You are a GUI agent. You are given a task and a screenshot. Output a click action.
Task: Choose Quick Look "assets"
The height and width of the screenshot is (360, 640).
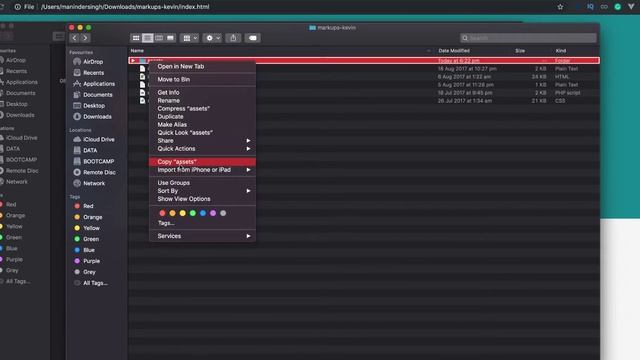tap(202, 133)
